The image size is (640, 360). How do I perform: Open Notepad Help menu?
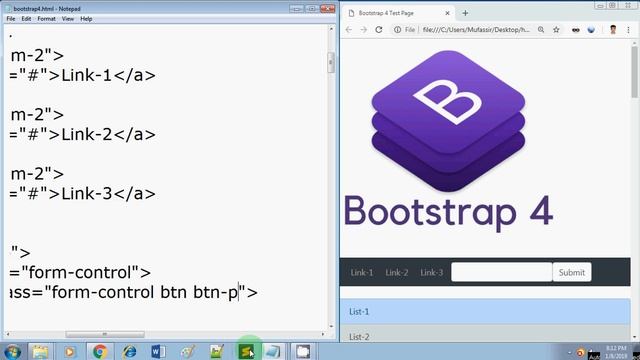pos(86,19)
